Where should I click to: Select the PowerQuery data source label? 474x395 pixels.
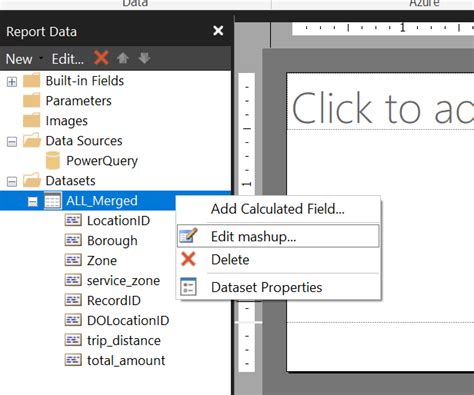click(102, 161)
